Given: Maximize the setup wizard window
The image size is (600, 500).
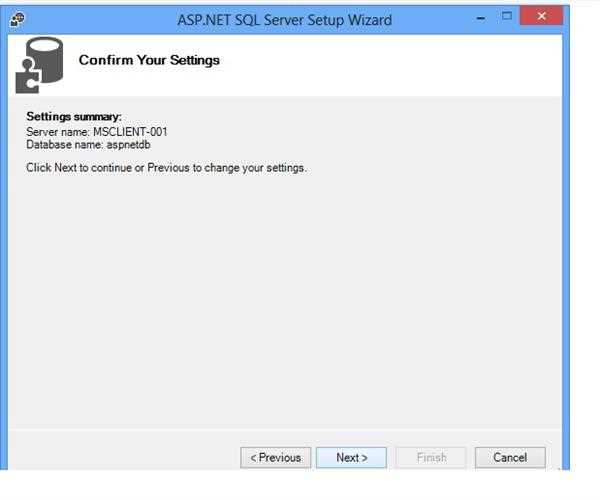Looking at the screenshot, I should (506, 16).
